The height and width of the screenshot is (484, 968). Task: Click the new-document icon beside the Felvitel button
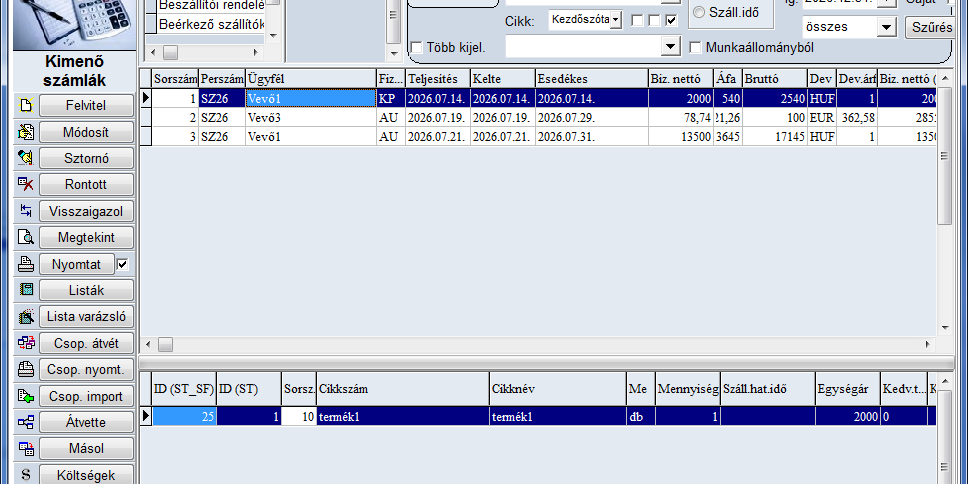click(25, 106)
